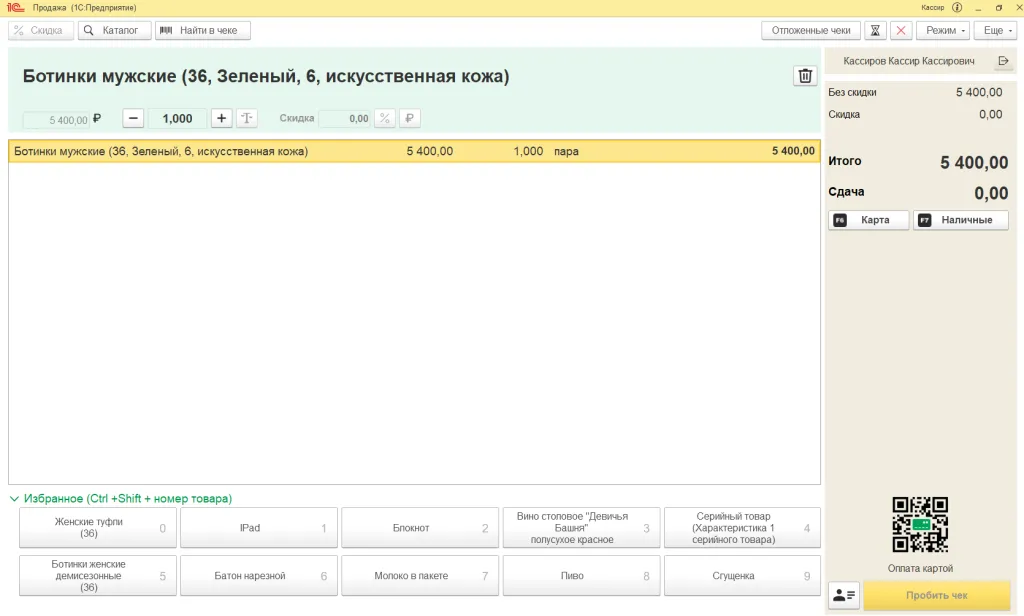Viewport: 1024px width, 616px height.
Task: Click the red X icon to cancel receipt
Action: coord(901,30)
